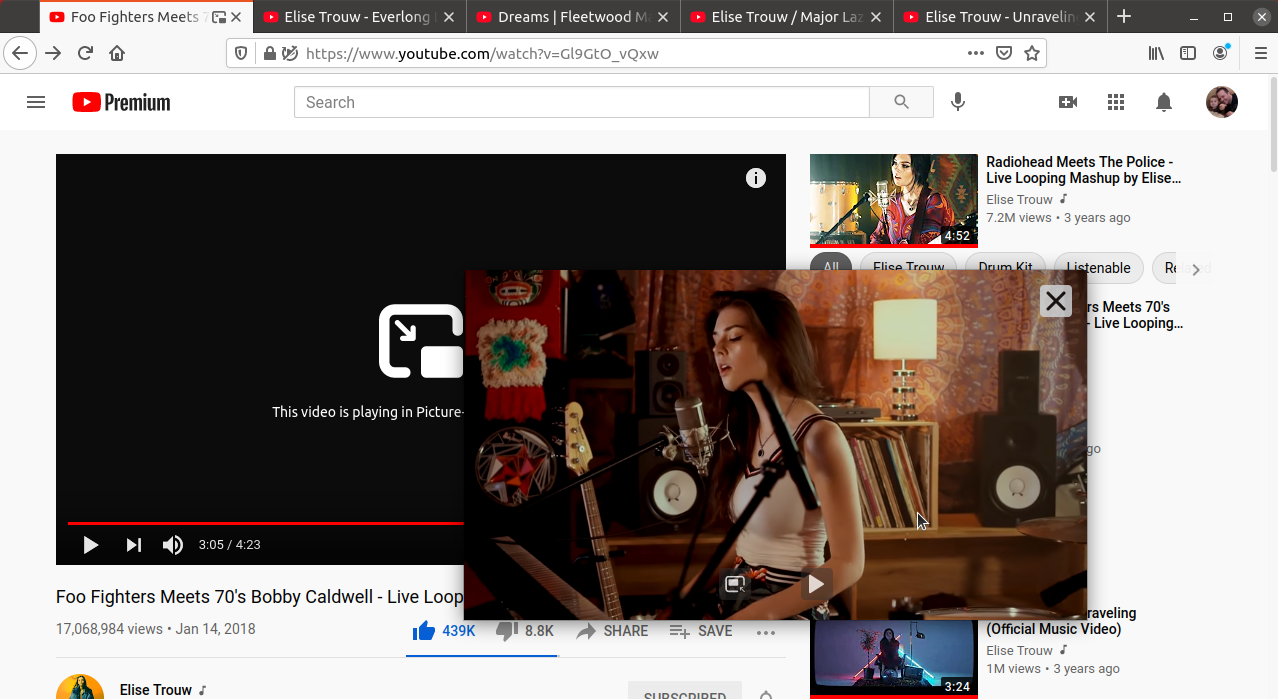Open the Radiohead Meets The Police thumbnail

892,199
